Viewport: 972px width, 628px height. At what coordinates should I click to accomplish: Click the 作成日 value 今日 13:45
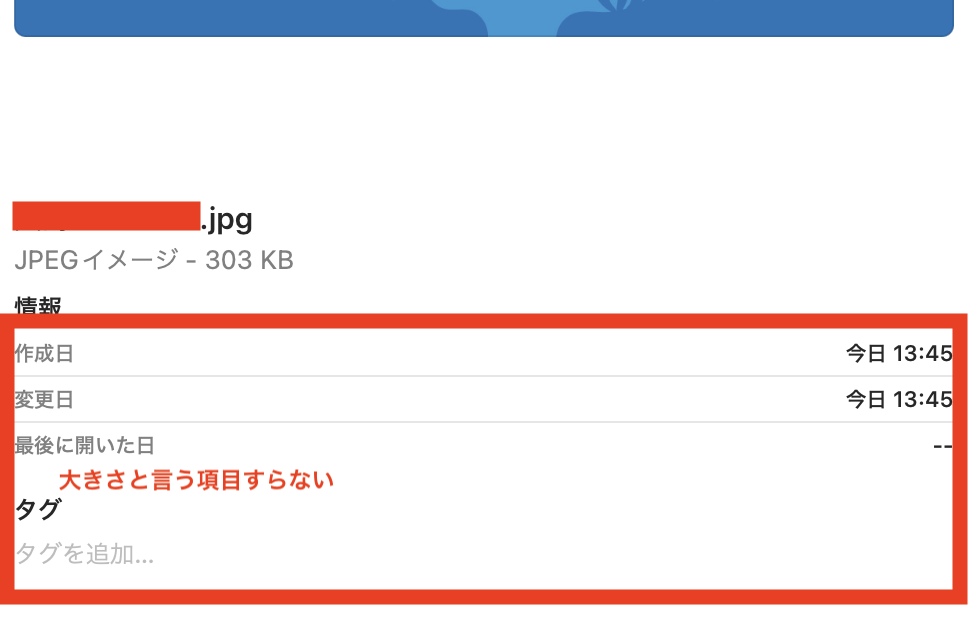[x=898, y=353]
